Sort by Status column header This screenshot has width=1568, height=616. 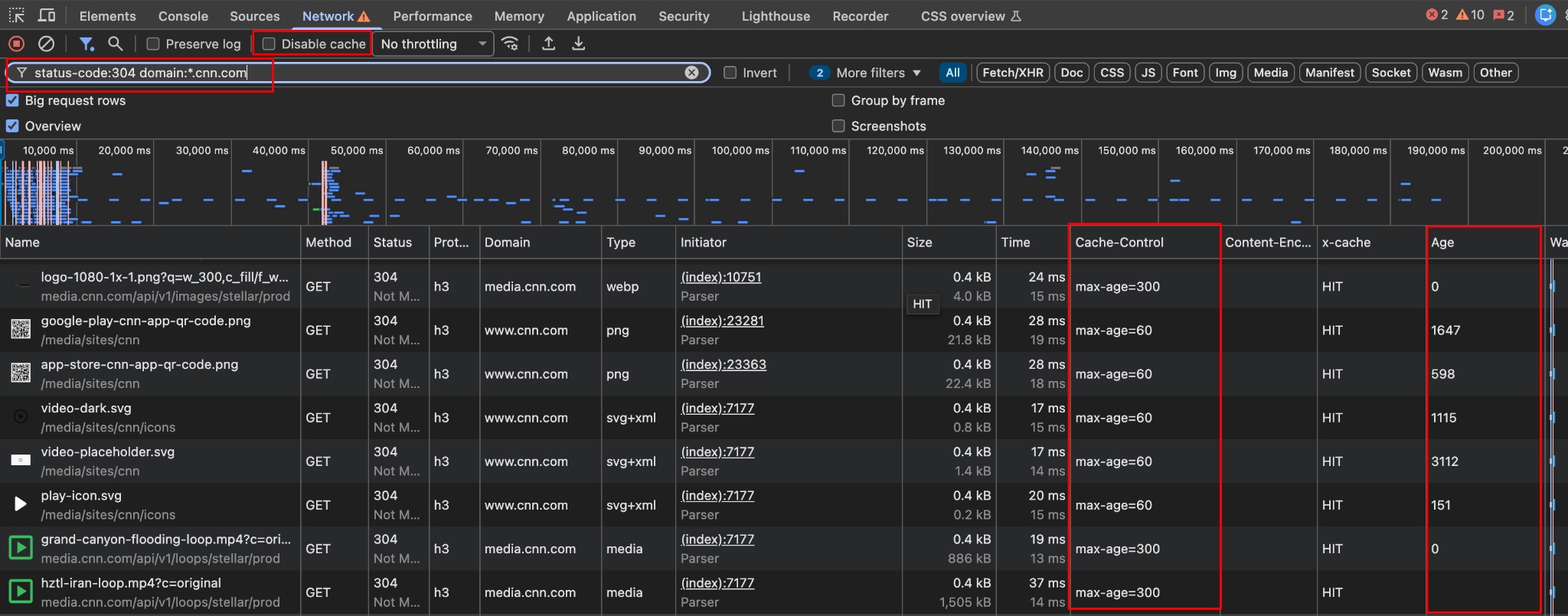[x=398, y=243]
